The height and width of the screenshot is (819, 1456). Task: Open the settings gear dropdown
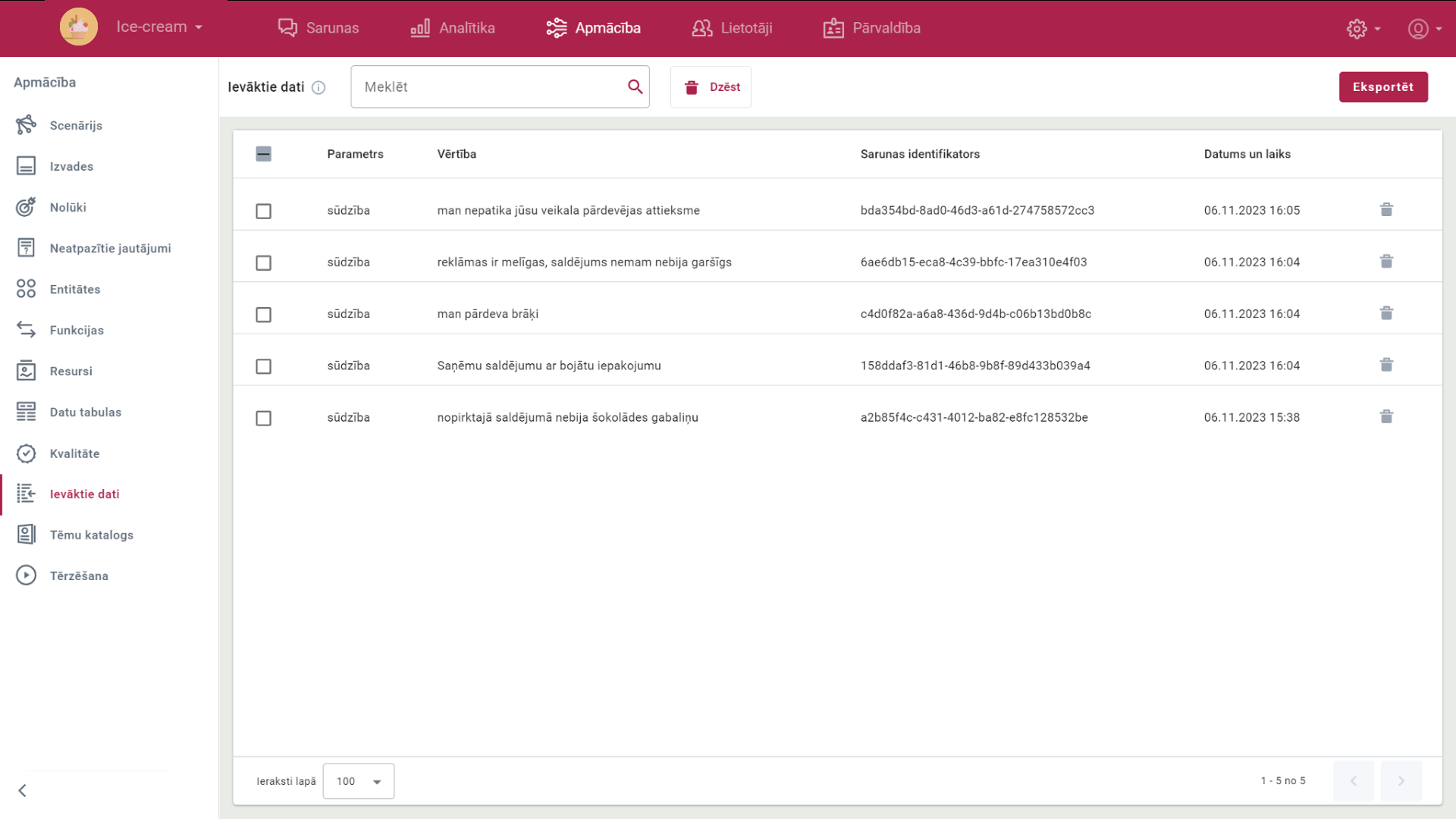pyautogui.click(x=1363, y=29)
